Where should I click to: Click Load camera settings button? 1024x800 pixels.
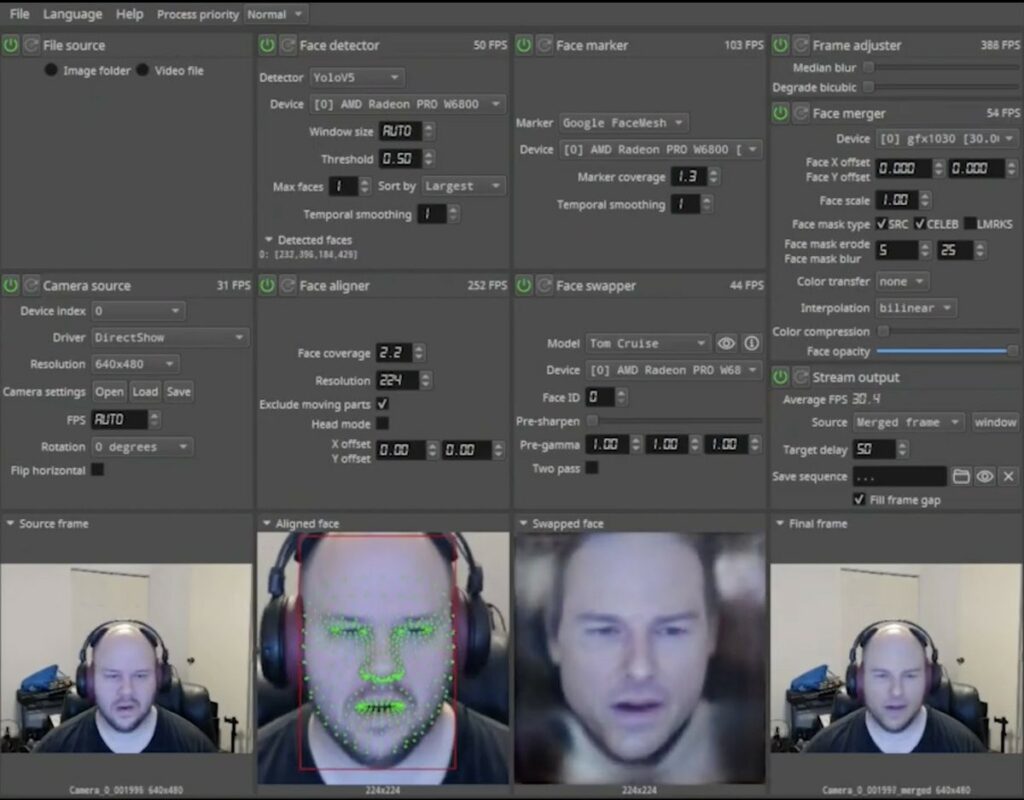tap(145, 392)
